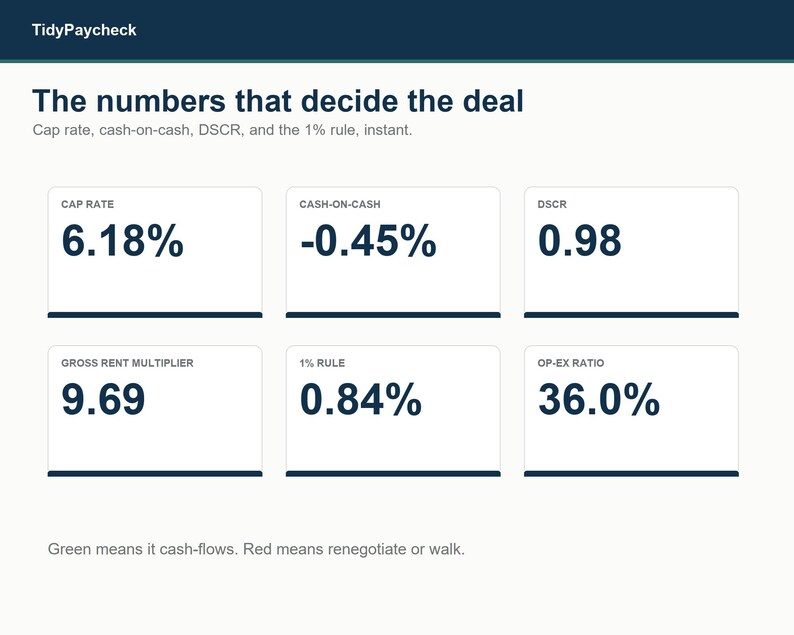Screen dimensions: 794x635
Task: Click the subtitle about cap rate and DSCR
Action: click(222, 130)
